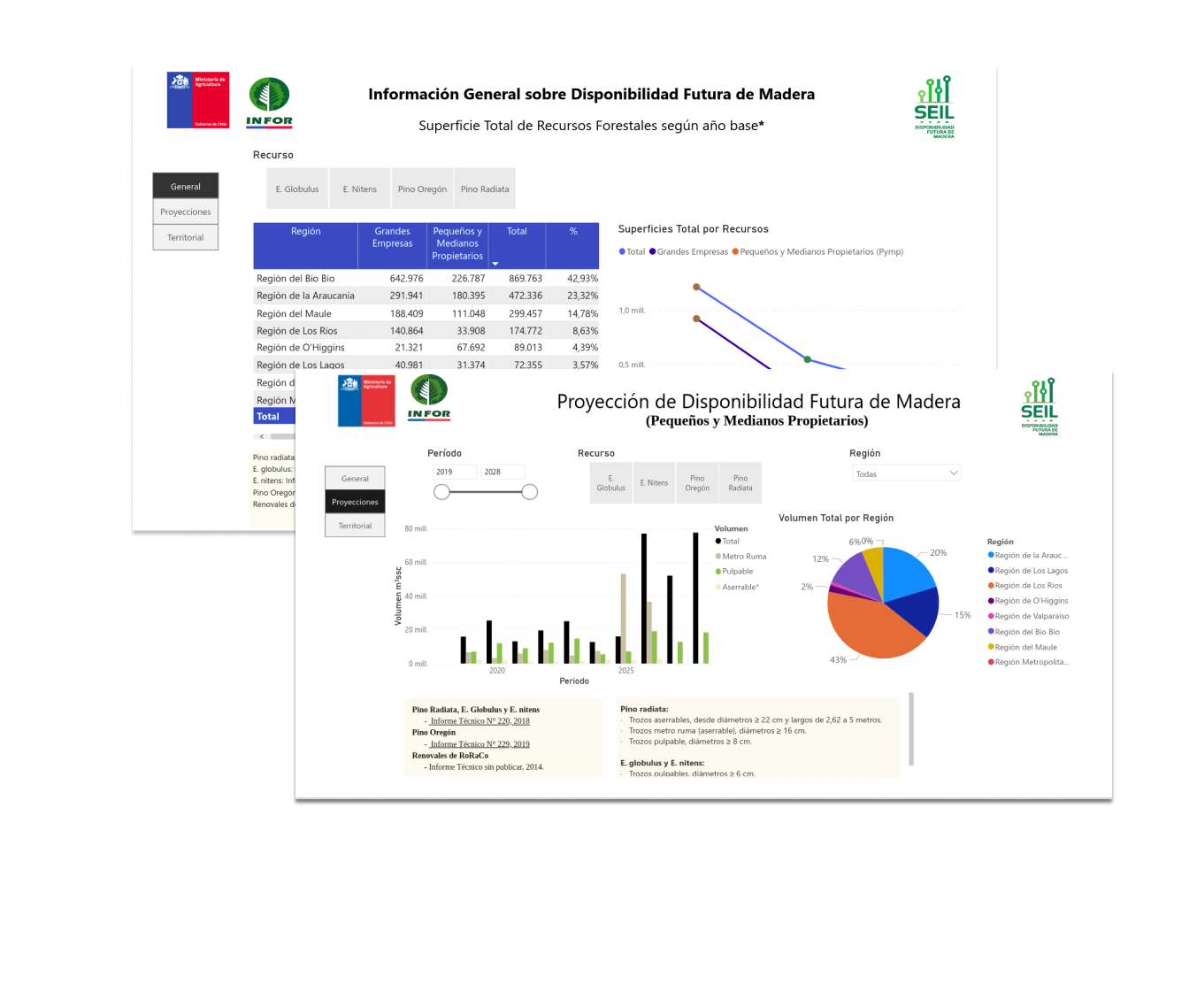The height and width of the screenshot is (1008, 1197).
Task: Click the INFOR logo in Proyección dashboard
Action: 429,397
